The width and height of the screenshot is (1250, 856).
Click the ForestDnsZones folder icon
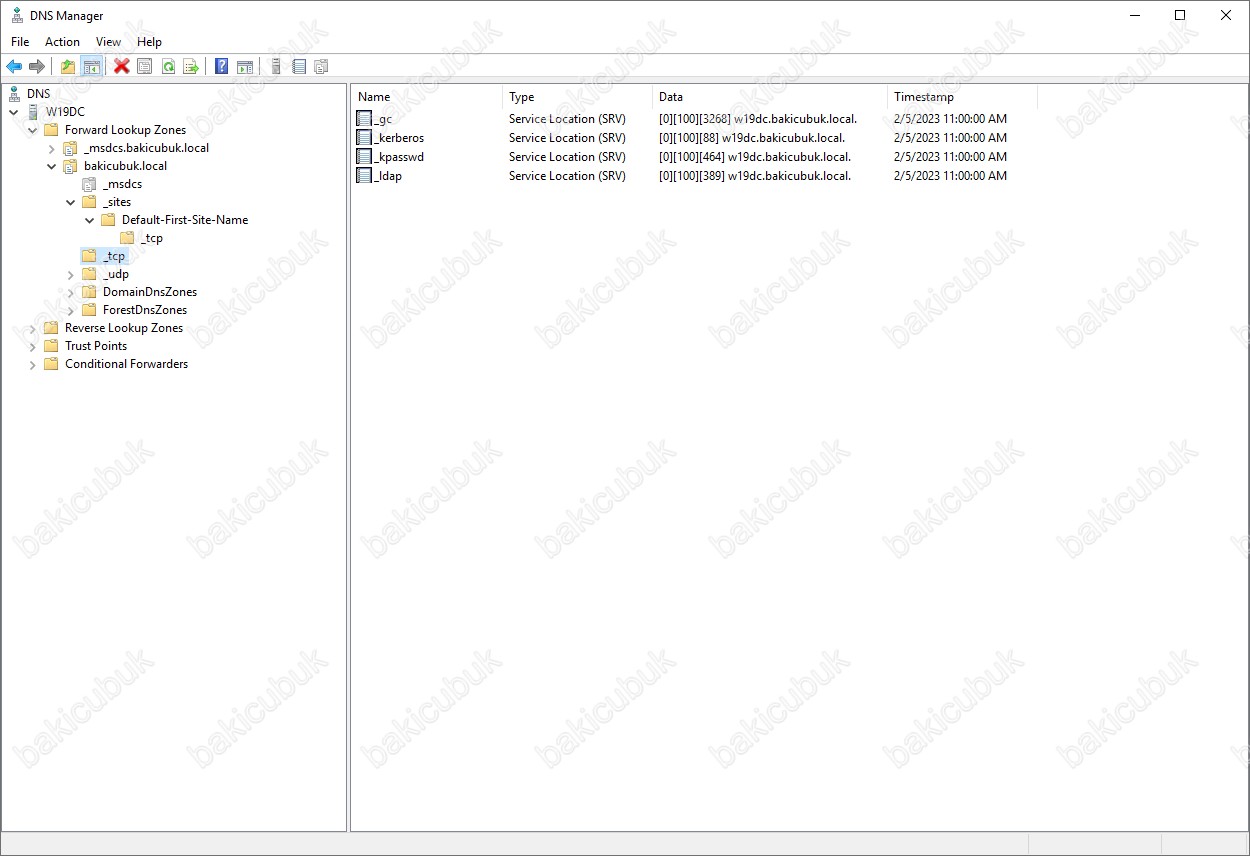[89, 310]
